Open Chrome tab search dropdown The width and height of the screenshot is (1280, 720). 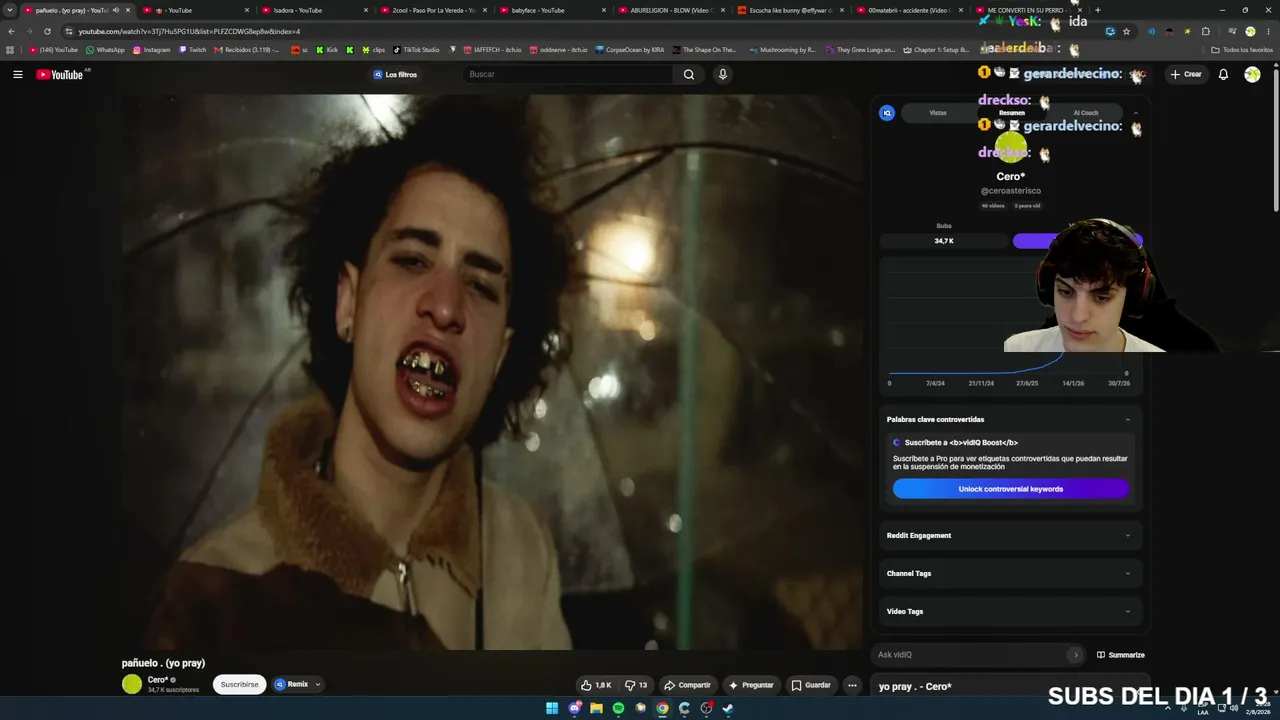point(9,10)
